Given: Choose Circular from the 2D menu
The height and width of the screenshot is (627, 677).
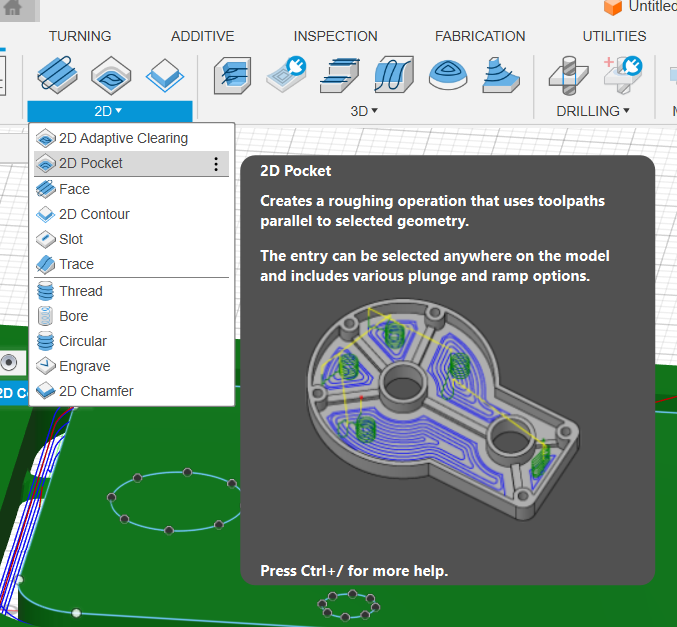Looking at the screenshot, I should coord(131,341).
